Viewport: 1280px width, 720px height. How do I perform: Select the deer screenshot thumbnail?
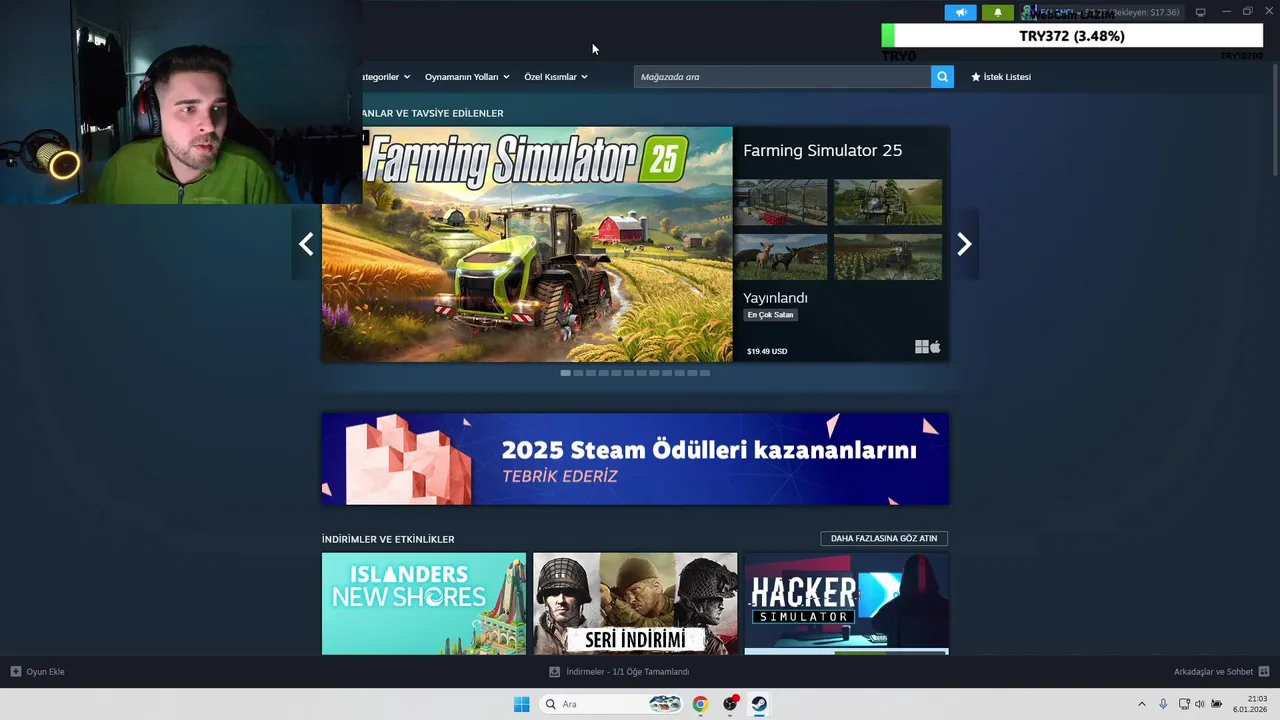[x=780, y=257]
